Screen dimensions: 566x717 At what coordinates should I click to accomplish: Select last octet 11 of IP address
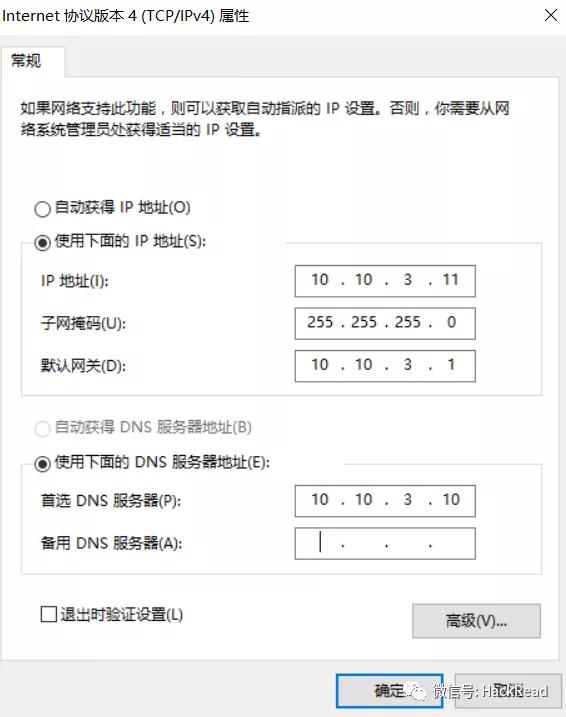(451, 279)
